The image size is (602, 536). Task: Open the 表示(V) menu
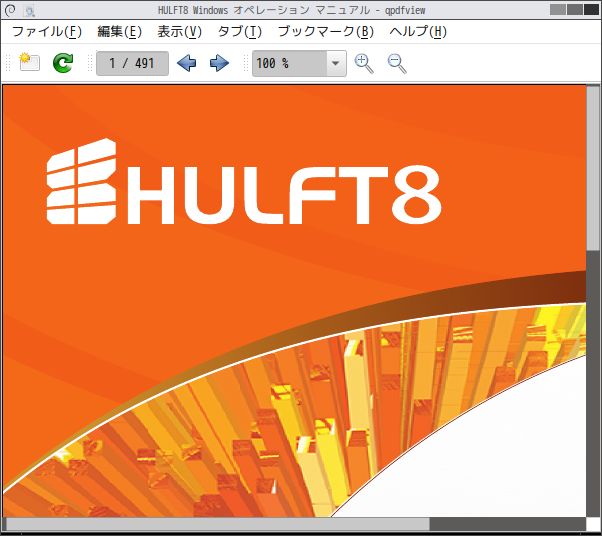click(179, 31)
